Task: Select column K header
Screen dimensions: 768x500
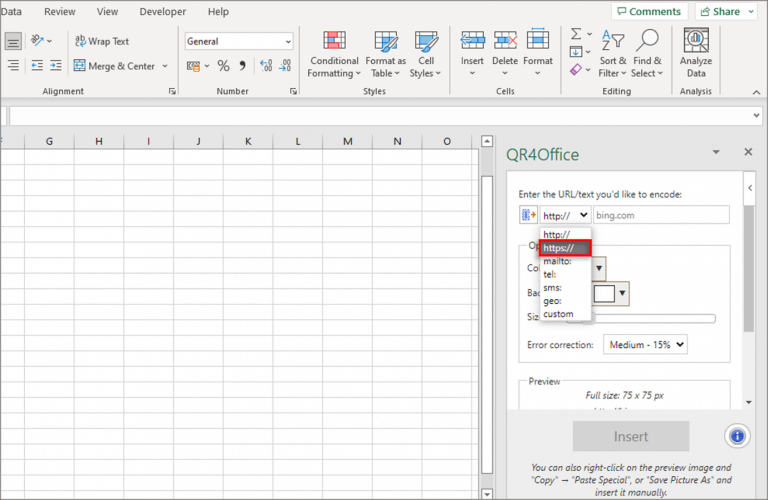Action: (x=248, y=141)
